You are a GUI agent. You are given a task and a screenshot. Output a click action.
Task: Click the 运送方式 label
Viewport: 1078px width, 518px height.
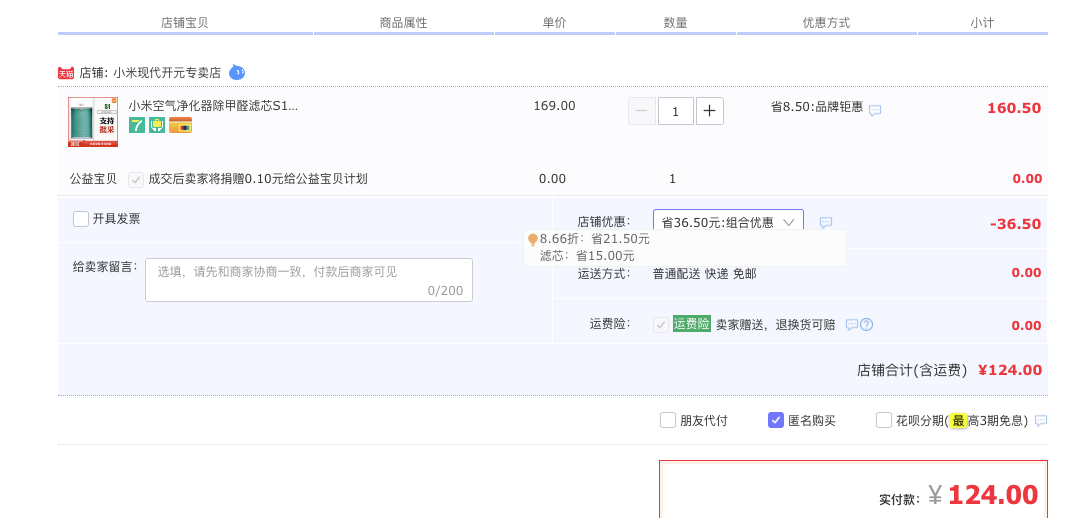pos(604,274)
